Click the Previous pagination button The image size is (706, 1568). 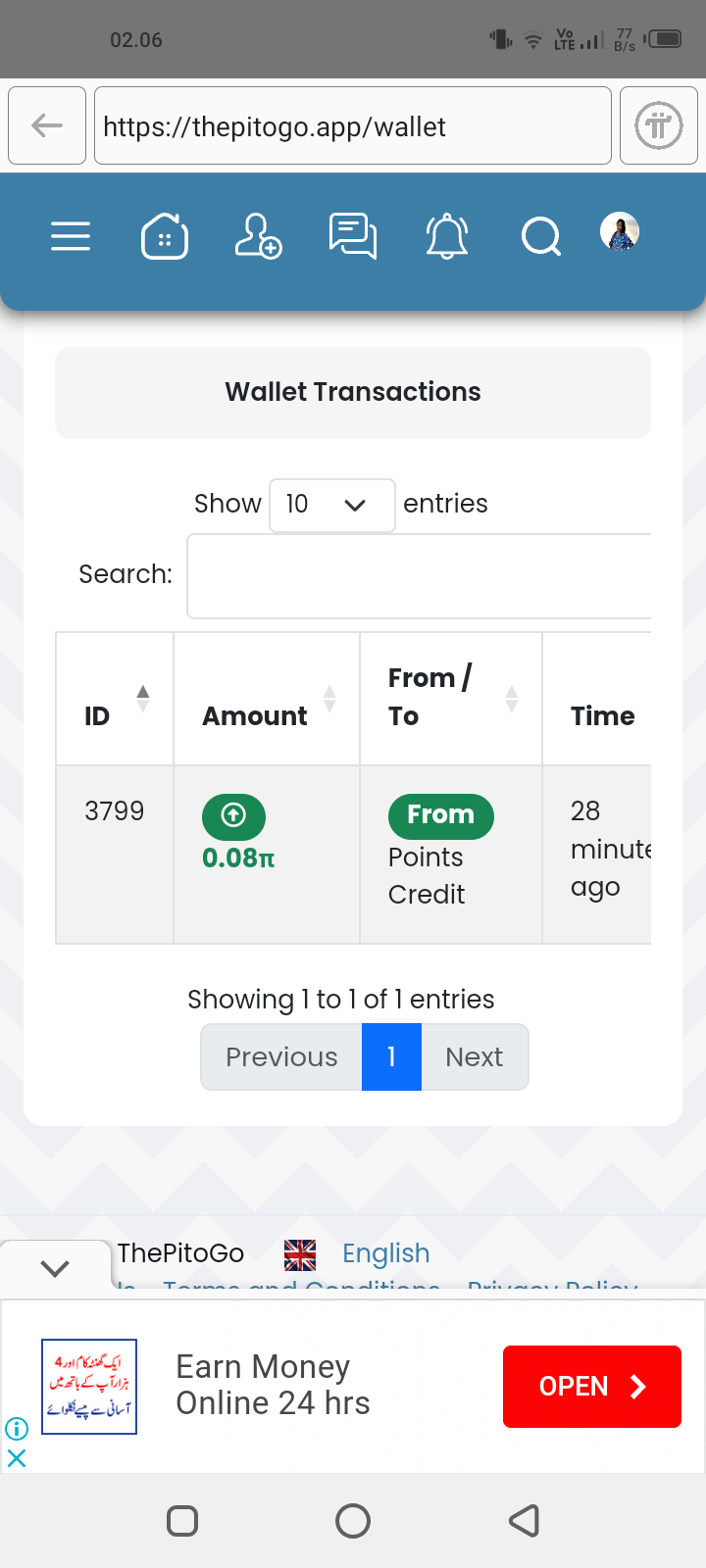click(281, 1056)
